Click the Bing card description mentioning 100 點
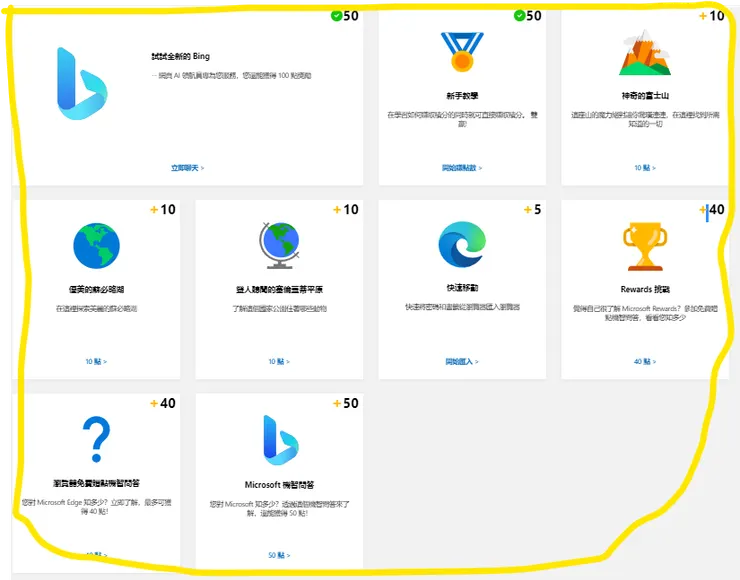740x580 pixels. 231,76
